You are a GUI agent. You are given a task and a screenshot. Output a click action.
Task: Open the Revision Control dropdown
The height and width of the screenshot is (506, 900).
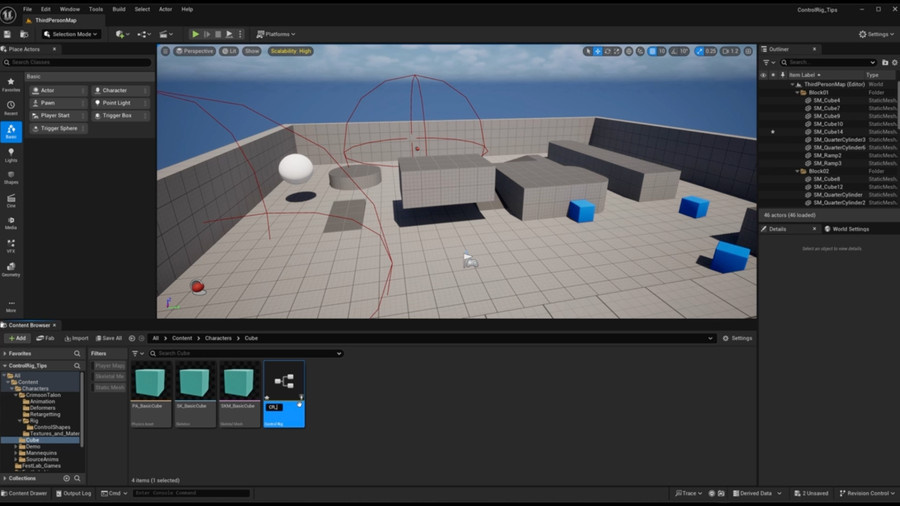[x=867, y=493]
